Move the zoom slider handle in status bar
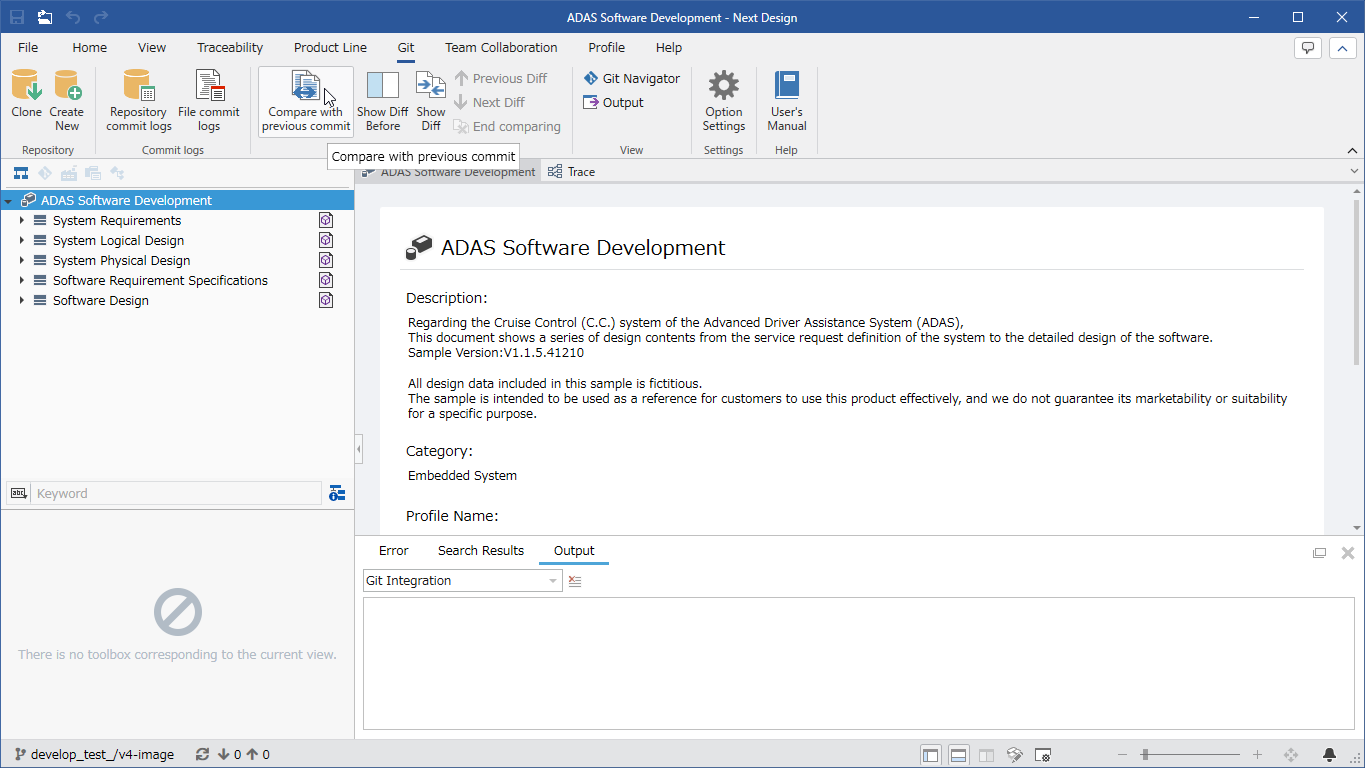This screenshot has height=768, width=1365. (x=1145, y=755)
